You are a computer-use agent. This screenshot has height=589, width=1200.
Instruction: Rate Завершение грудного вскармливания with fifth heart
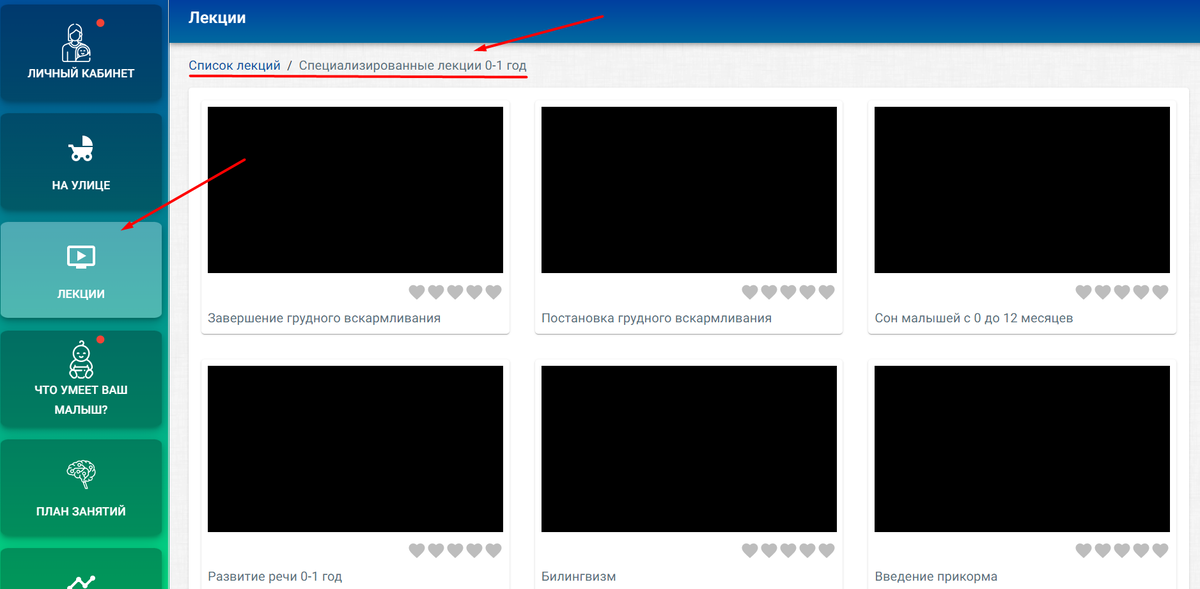click(493, 292)
